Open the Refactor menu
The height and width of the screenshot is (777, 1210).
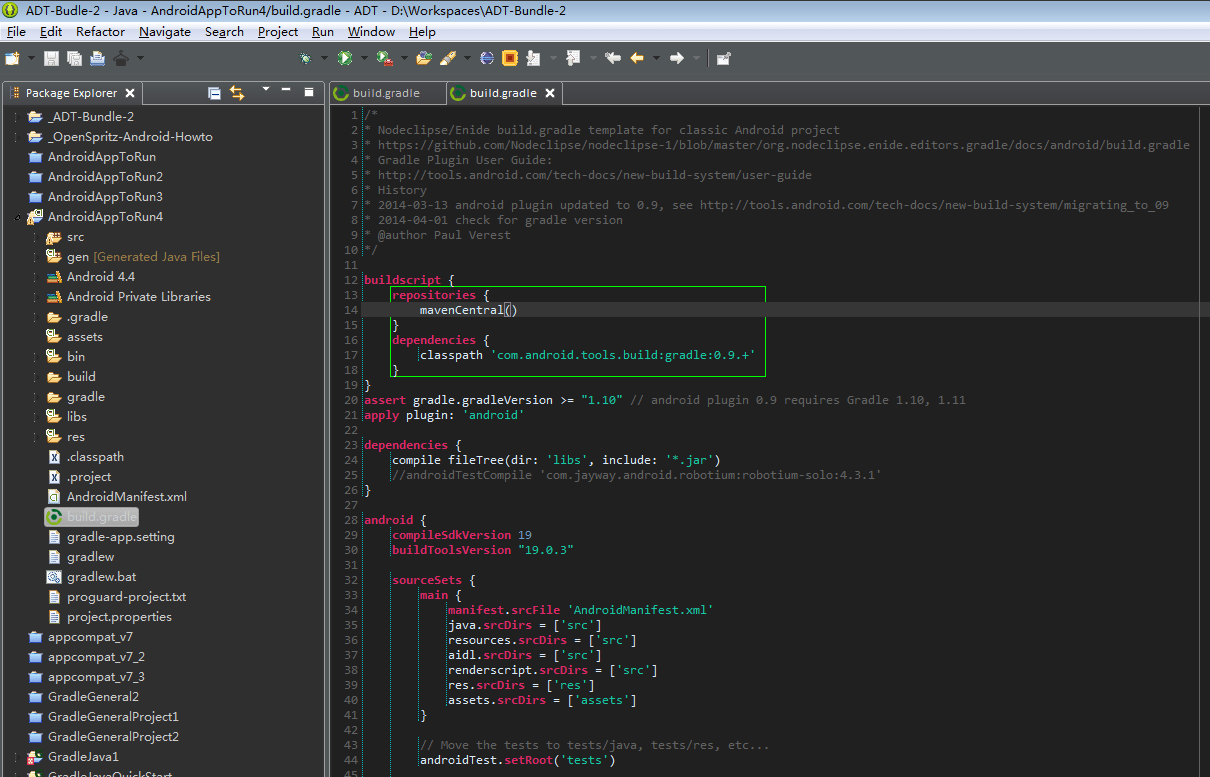point(100,31)
